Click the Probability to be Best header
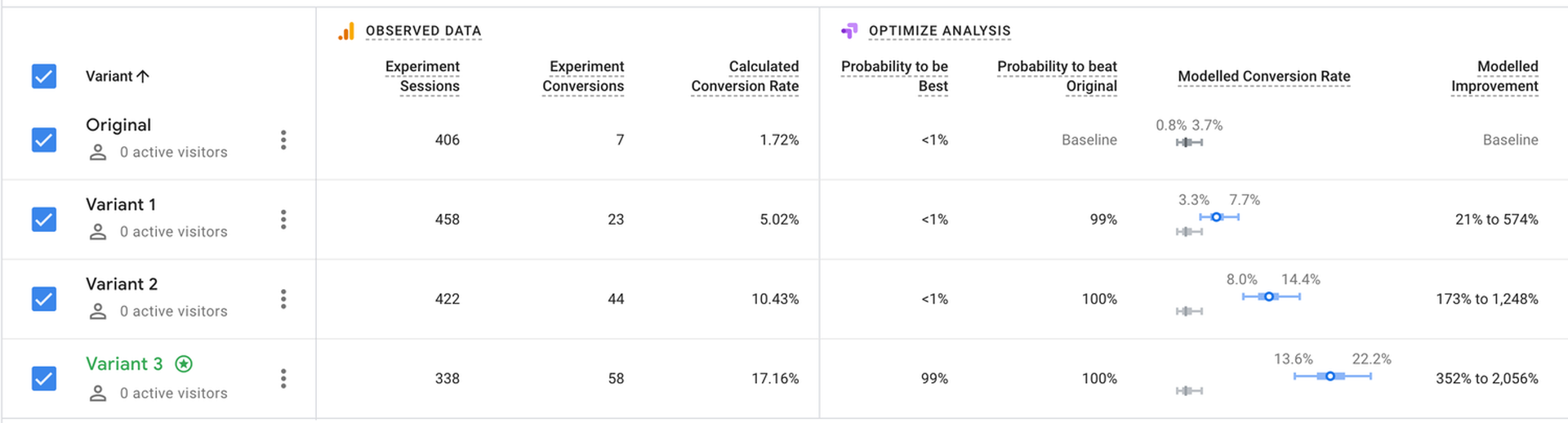This screenshot has height=423, width=1568. click(x=894, y=76)
